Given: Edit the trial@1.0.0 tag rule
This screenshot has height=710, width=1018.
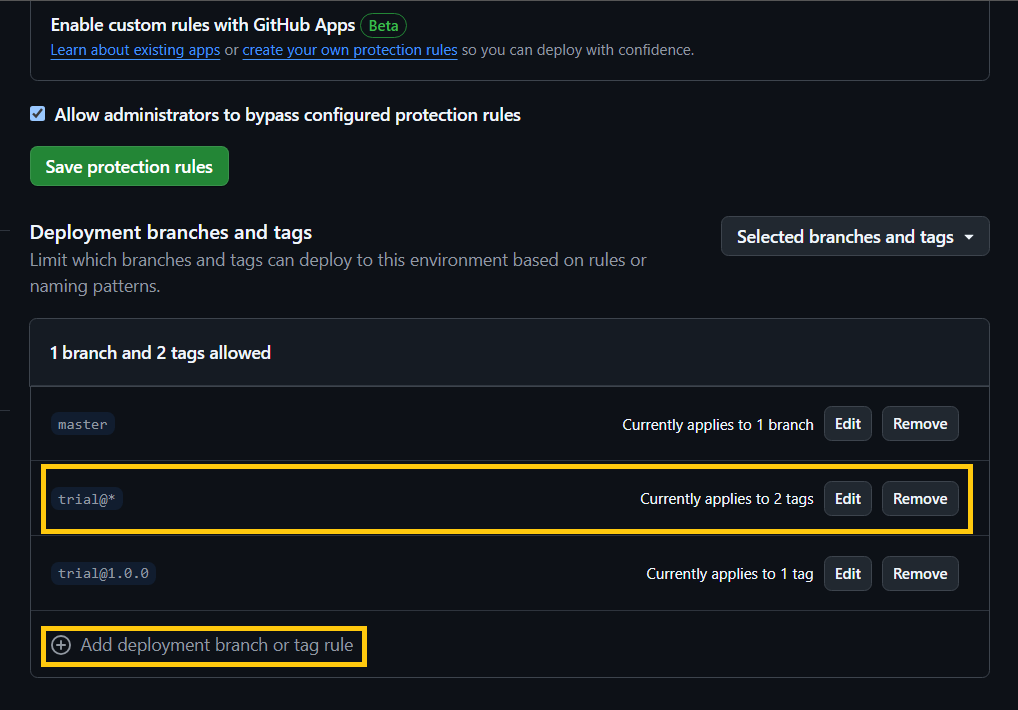Looking at the screenshot, I should point(848,574).
